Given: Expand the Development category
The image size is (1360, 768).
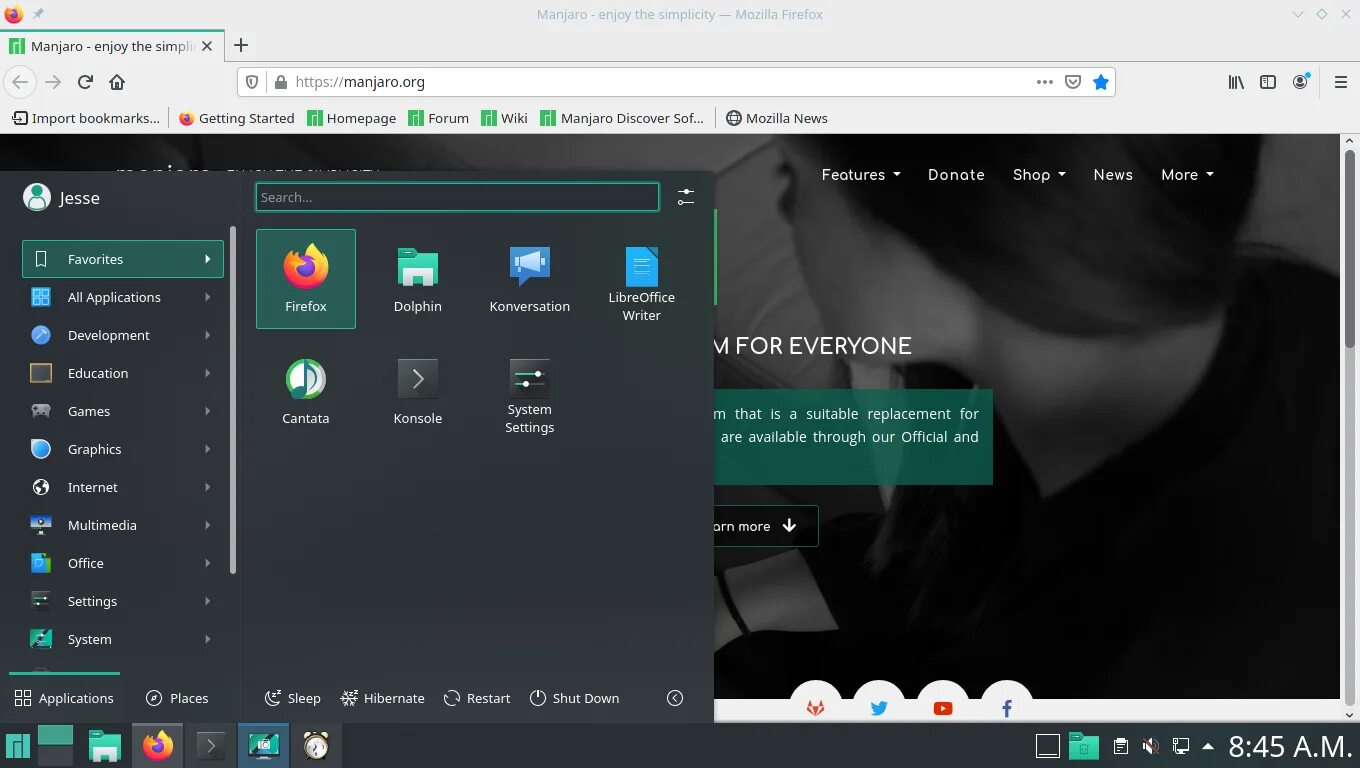Looking at the screenshot, I should click(x=122, y=335).
